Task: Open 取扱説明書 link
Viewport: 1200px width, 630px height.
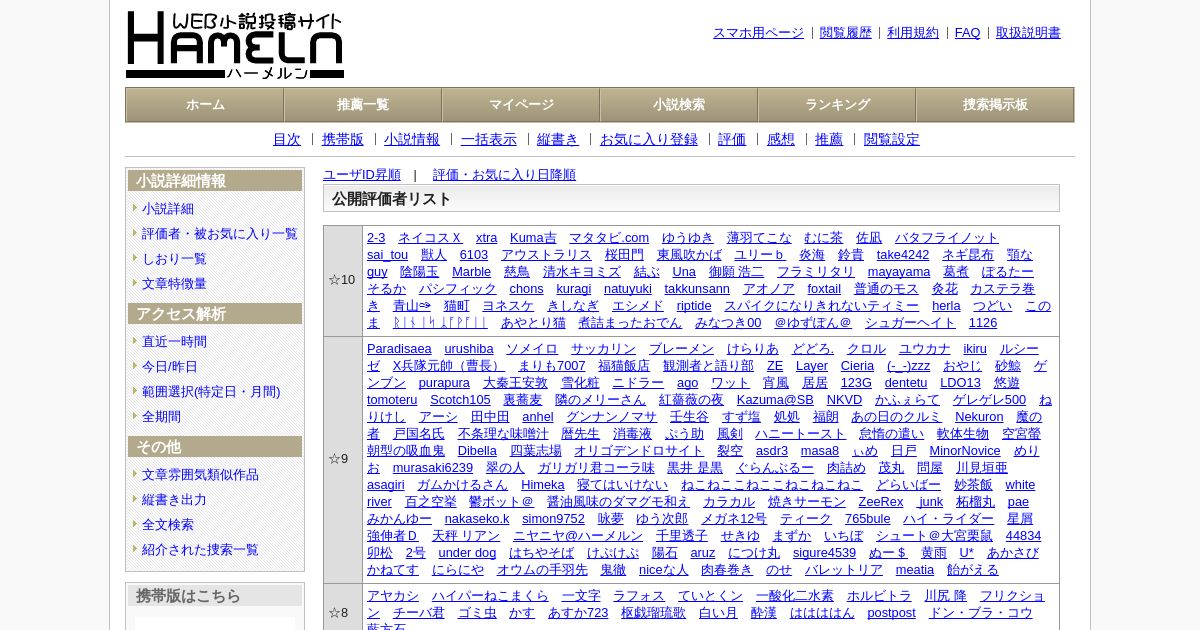Action: 1028,33
